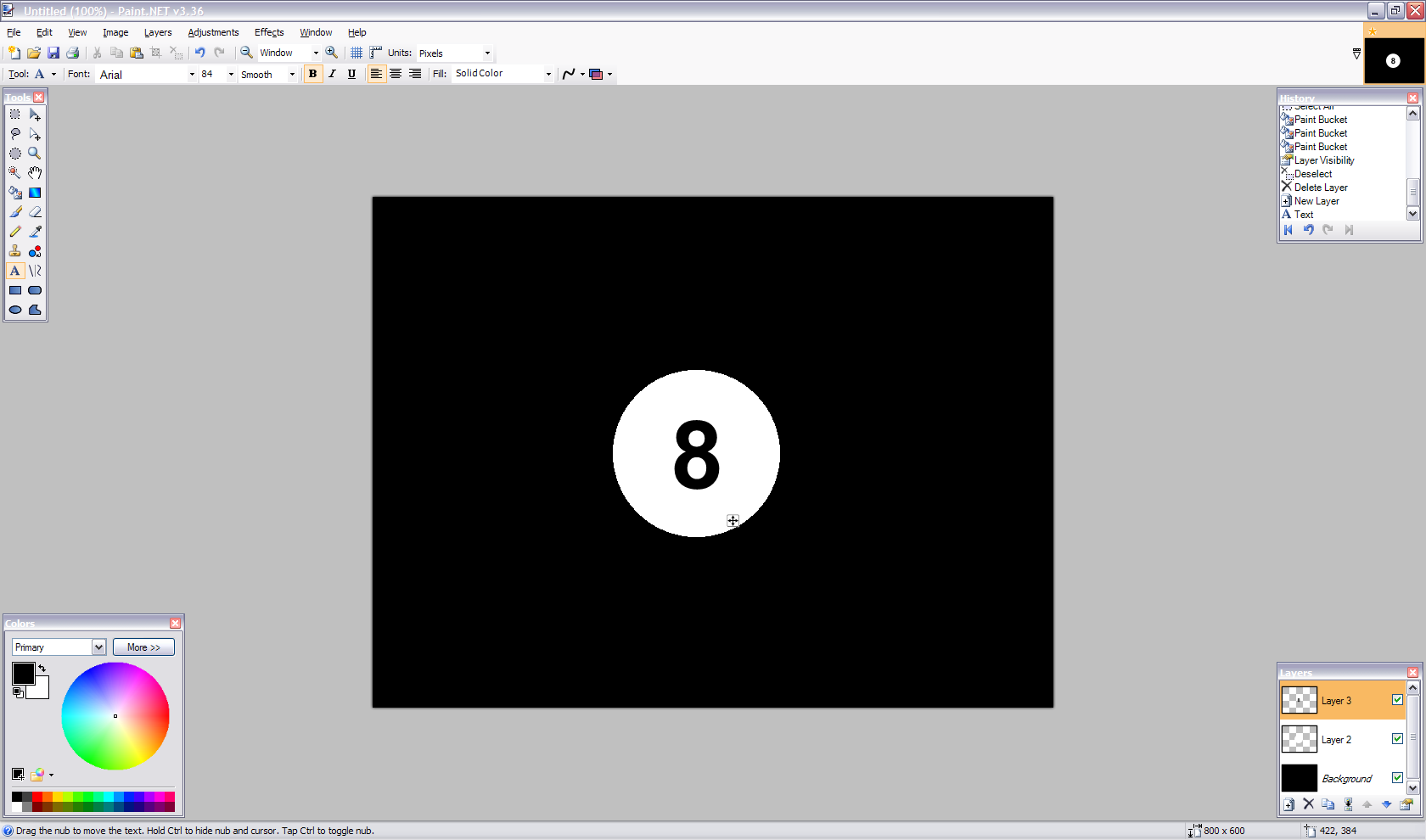Viewport: 1426px width, 840px height.
Task: Open Layer Properties from the Layers panel
Action: pyautogui.click(x=1406, y=804)
